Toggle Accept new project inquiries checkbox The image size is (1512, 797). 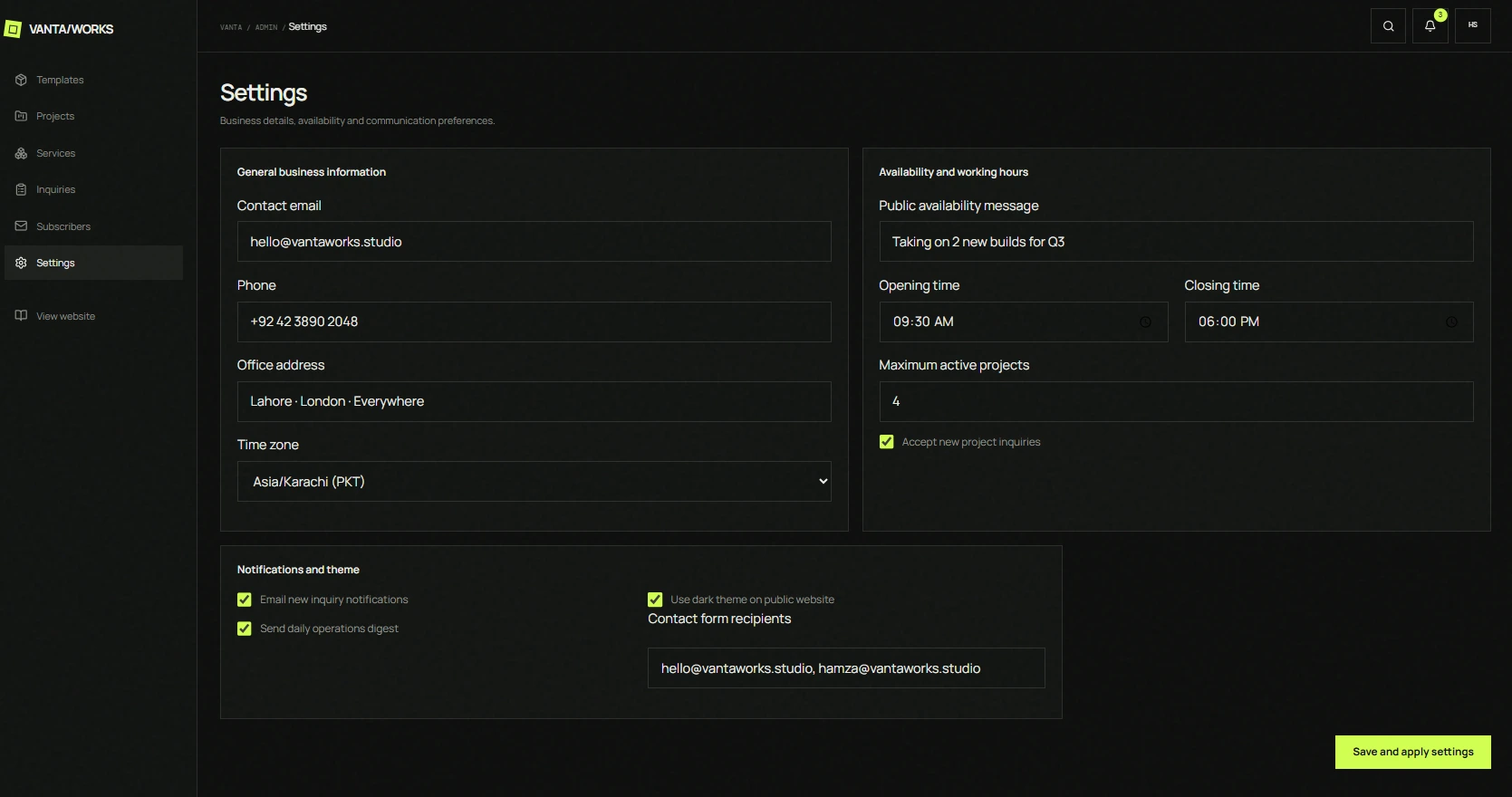[887, 442]
